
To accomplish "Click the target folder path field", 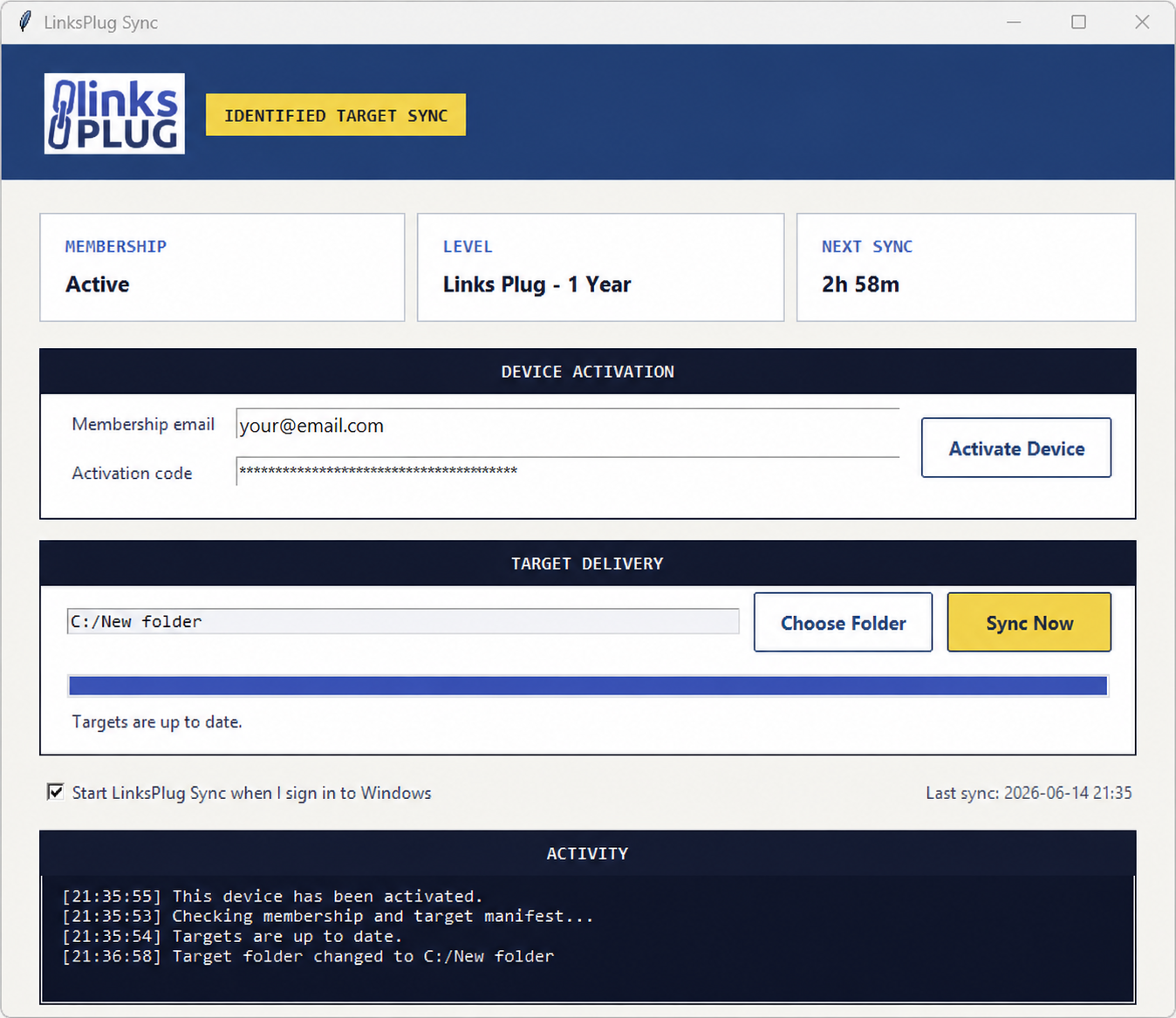I will 403,621.
